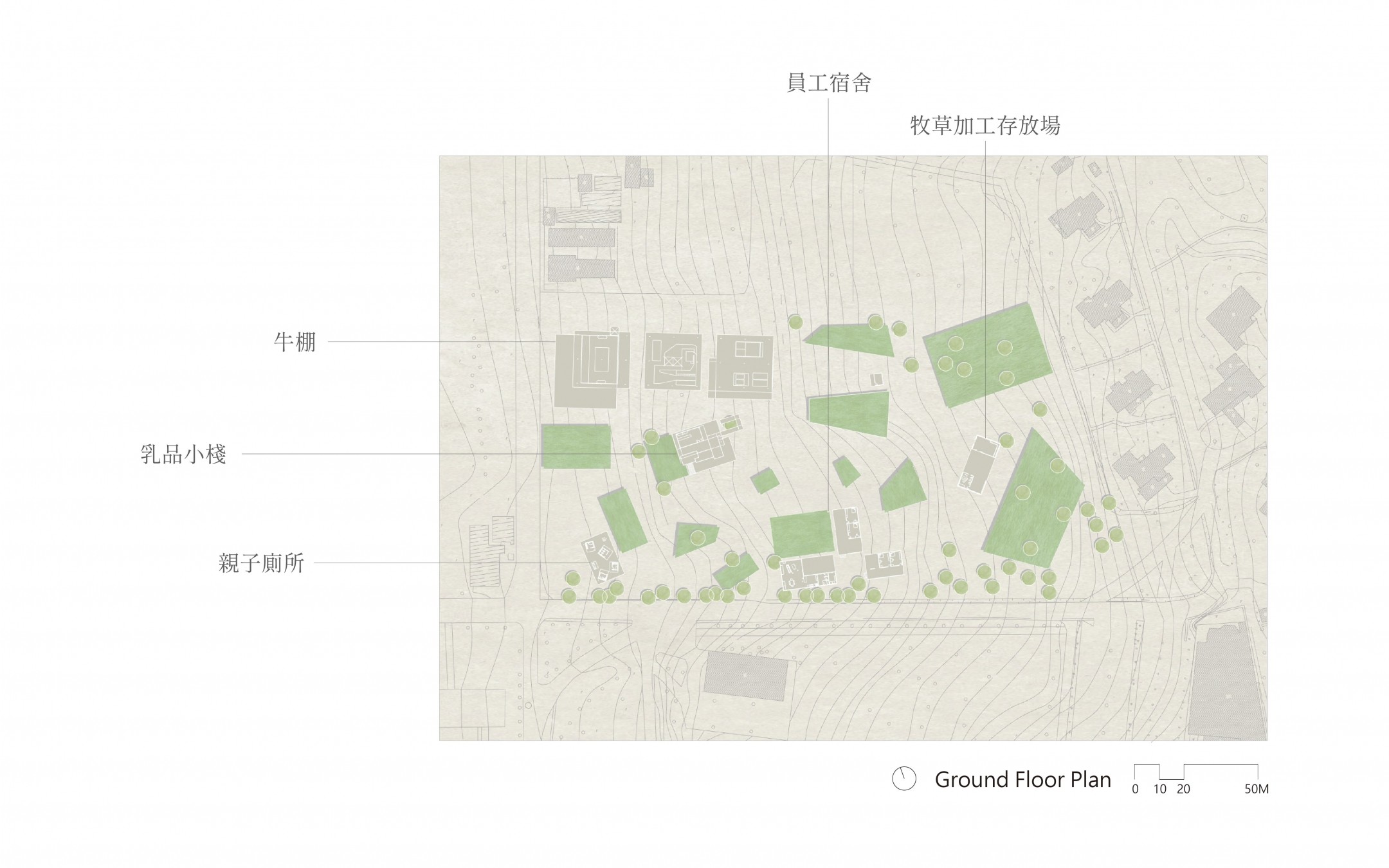Click the 乳品小棧 label
The image size is (1389, 868).
click(184, 455)
